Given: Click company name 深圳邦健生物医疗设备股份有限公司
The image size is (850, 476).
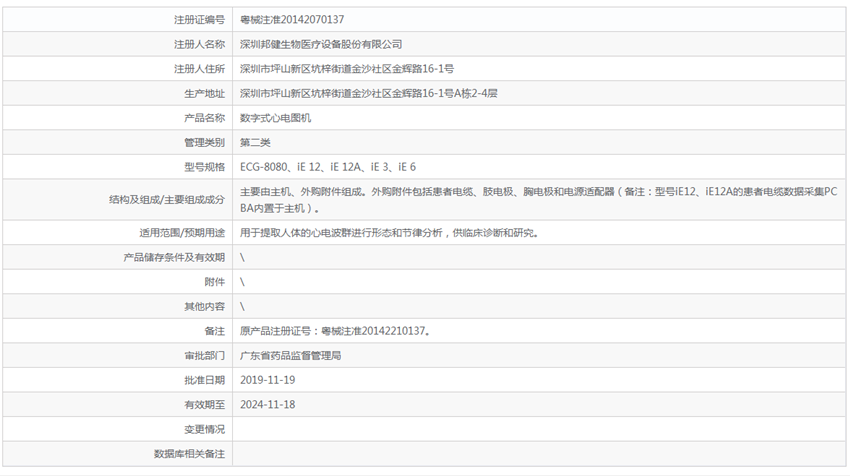Looking at the screenshot, I should click(x=321, y=44).
